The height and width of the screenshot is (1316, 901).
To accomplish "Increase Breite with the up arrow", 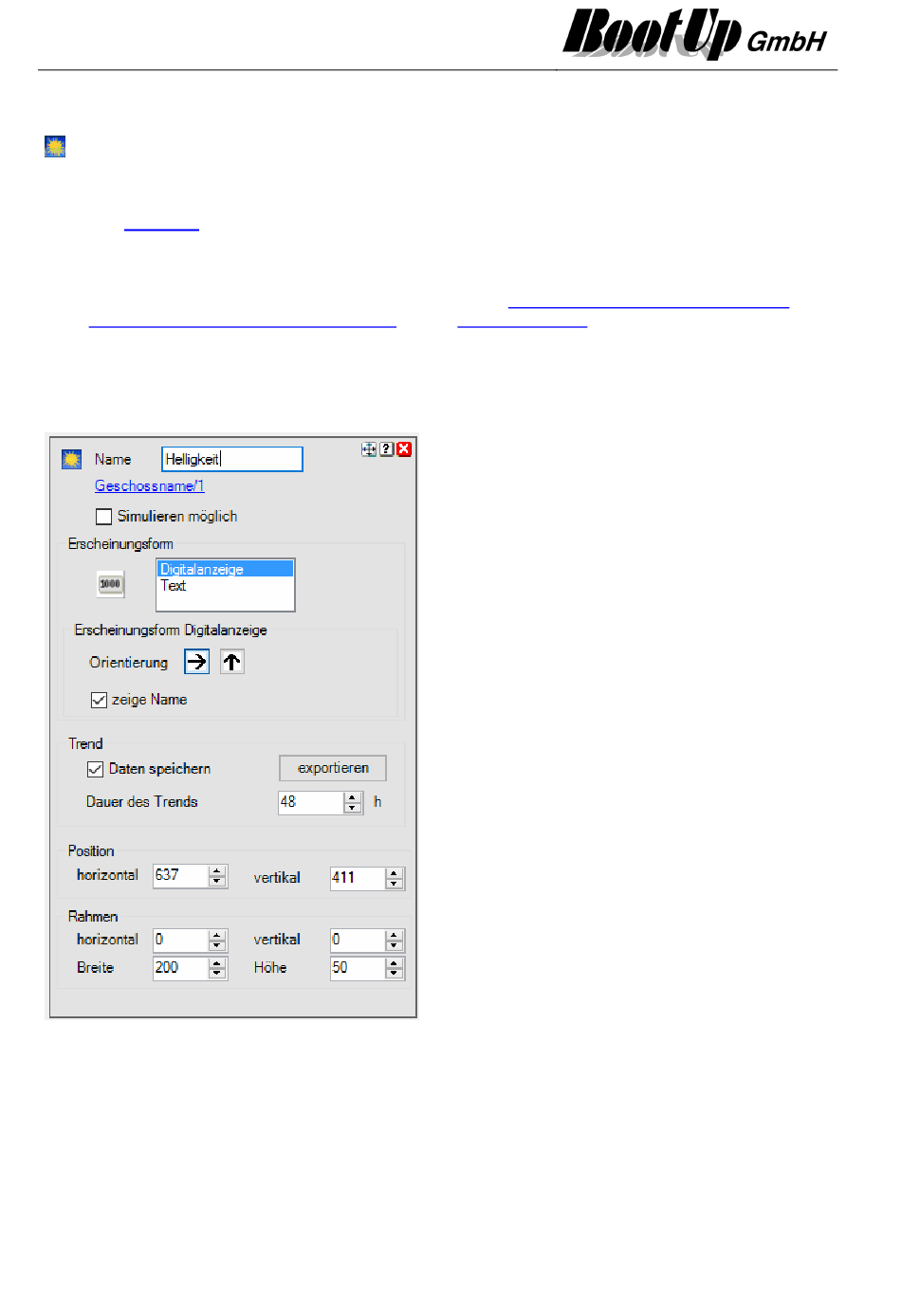I will pyautogui.click(x=217, y=963).
